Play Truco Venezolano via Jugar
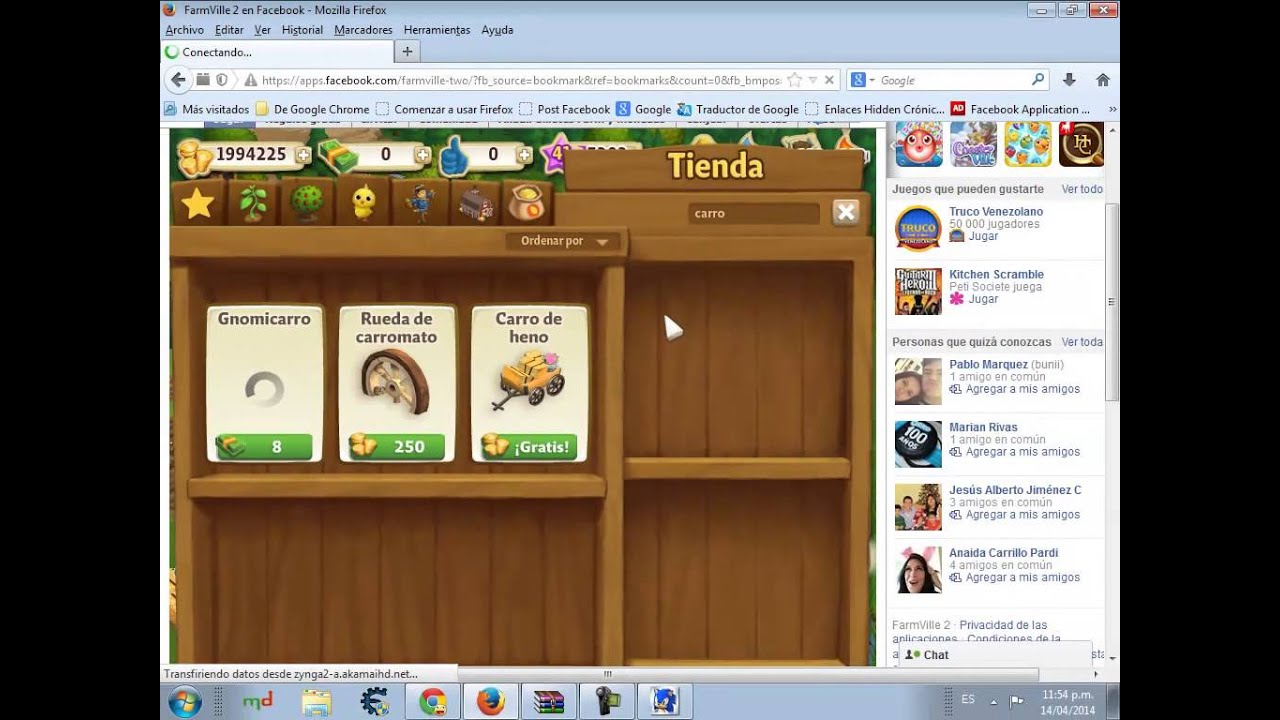Image resolution: width=1280 pixels, height=720 pixels. (x=983, y=237)
